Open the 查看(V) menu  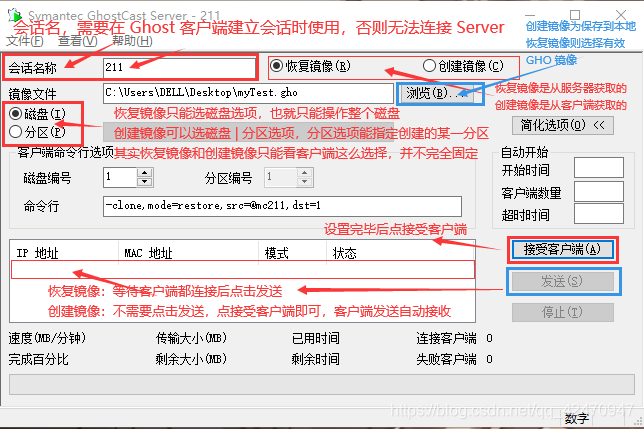(x=78, y=41)
